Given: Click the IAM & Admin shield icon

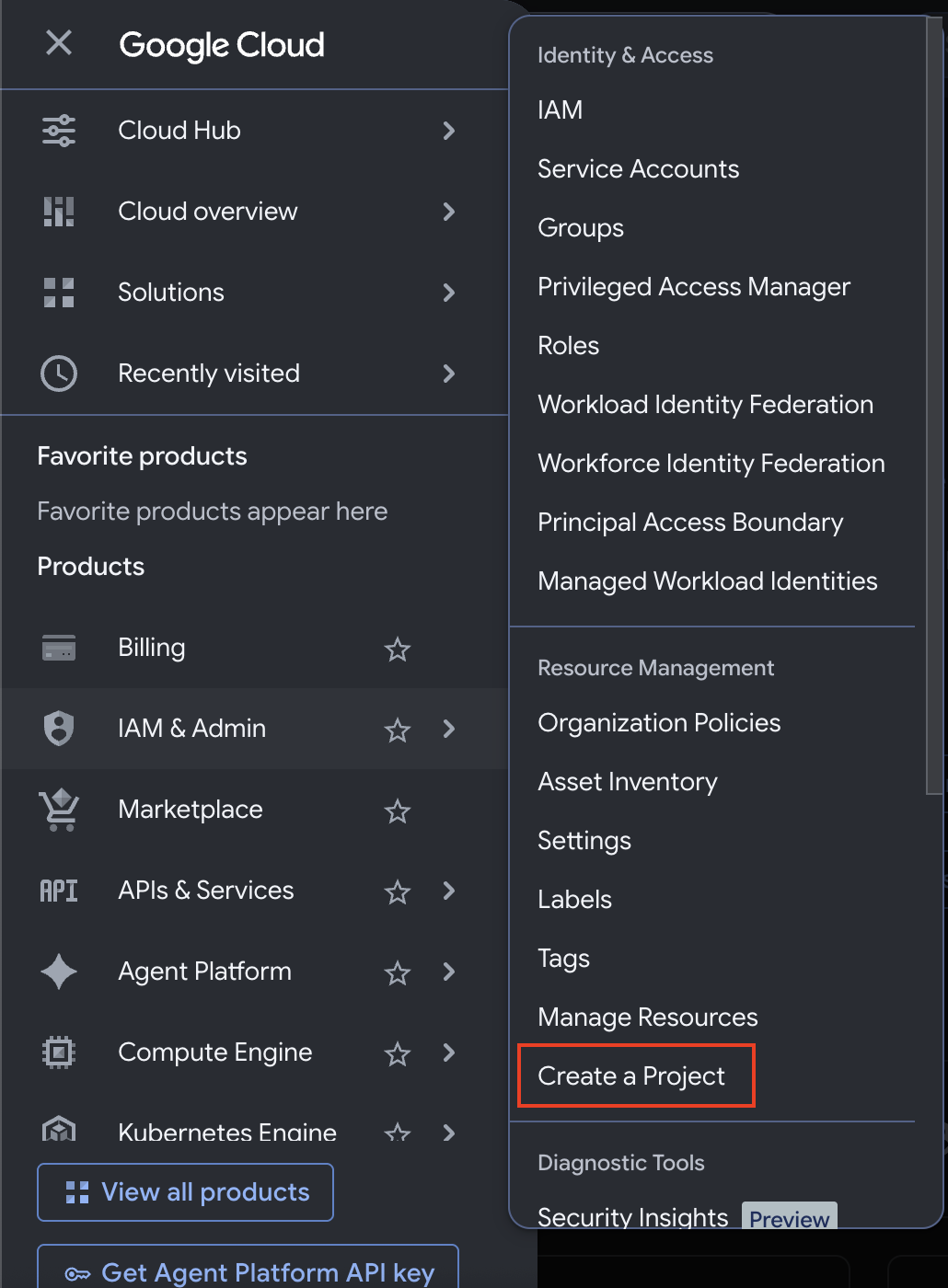Looking at the screenshot, I should click(x=59, y=729).
